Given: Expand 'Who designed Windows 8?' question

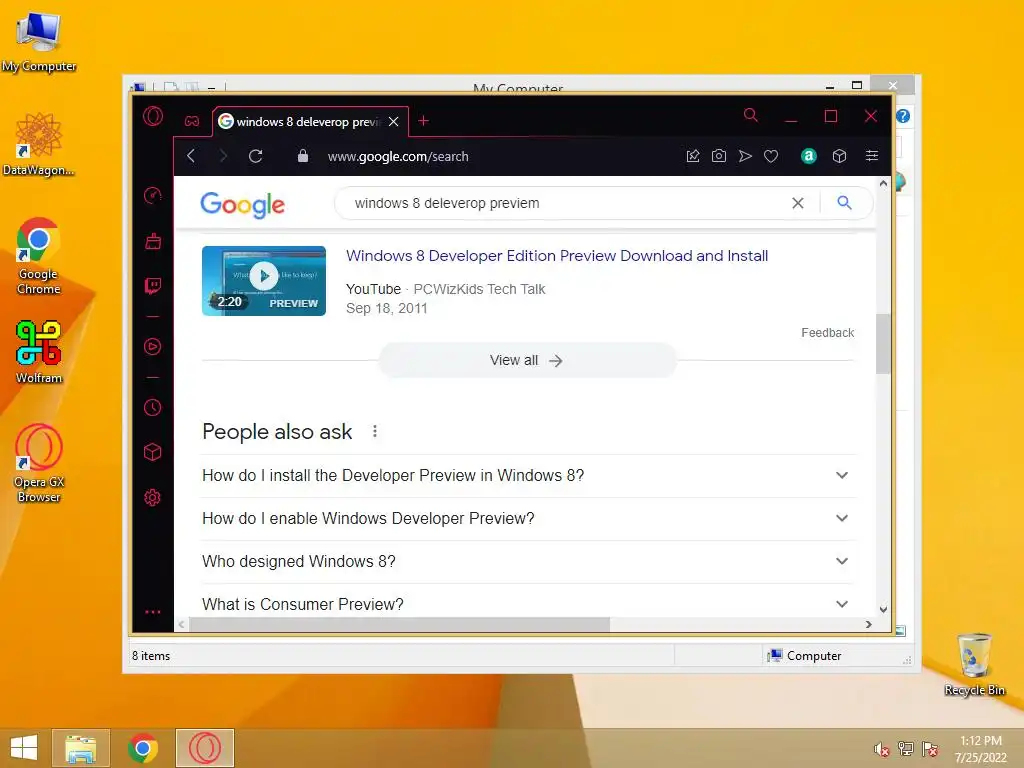Looking at the screenshot, I should tap(528, 562).
